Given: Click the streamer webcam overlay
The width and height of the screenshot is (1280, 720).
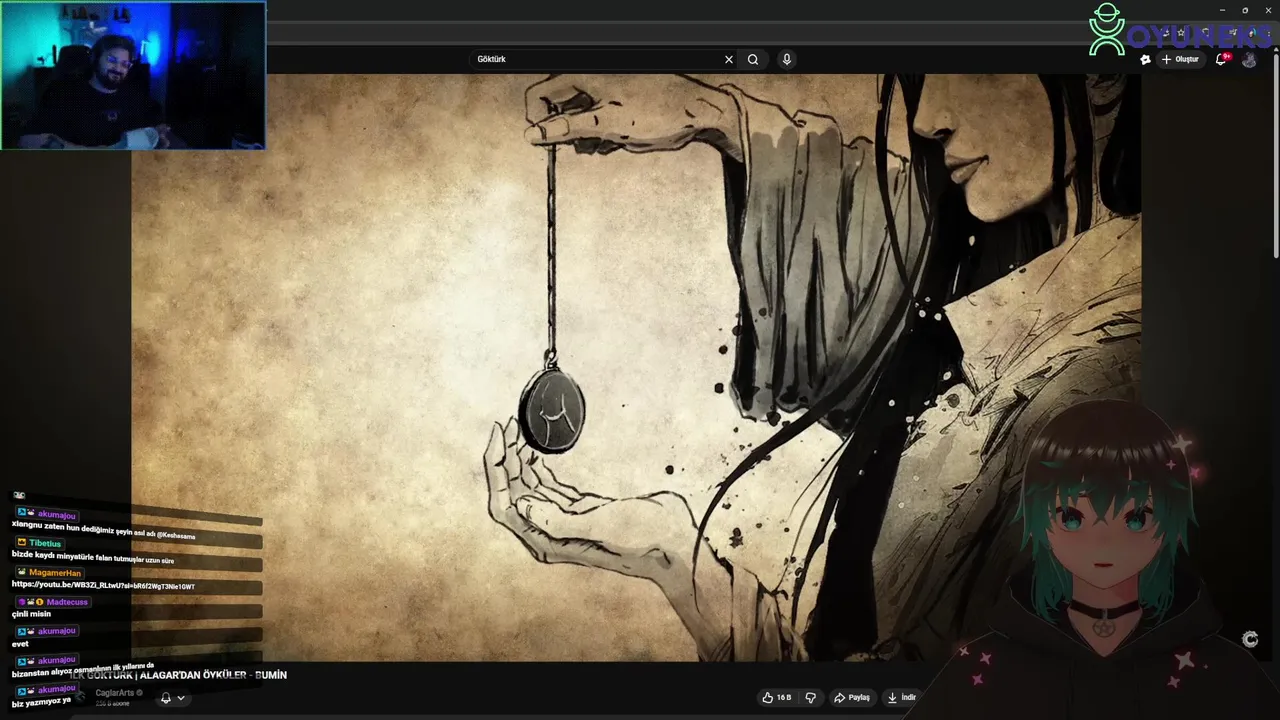Looking at the screenshot, I should pyautogui.click(x=133, y=75).
